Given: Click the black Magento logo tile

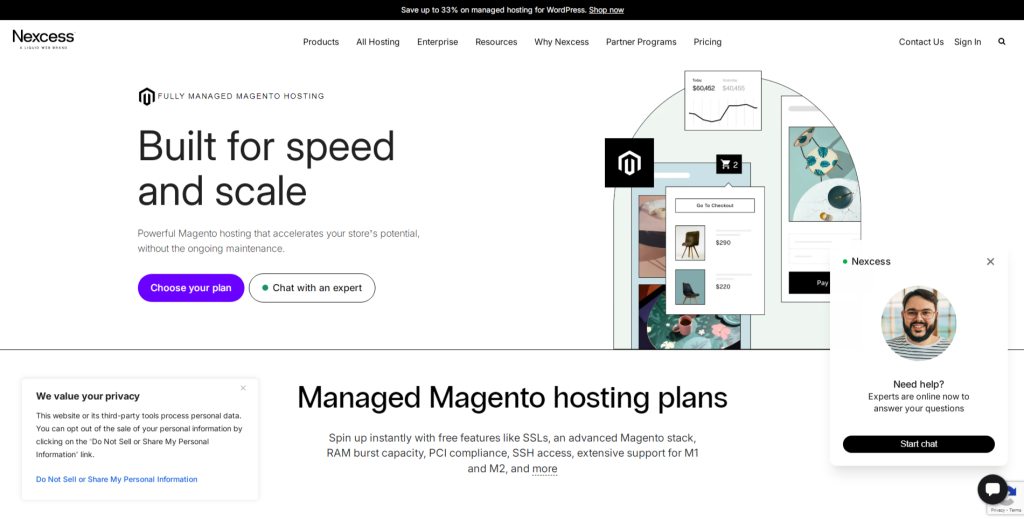Looking at the screenshot, I should pyautogui.click(x=629, y=163).
